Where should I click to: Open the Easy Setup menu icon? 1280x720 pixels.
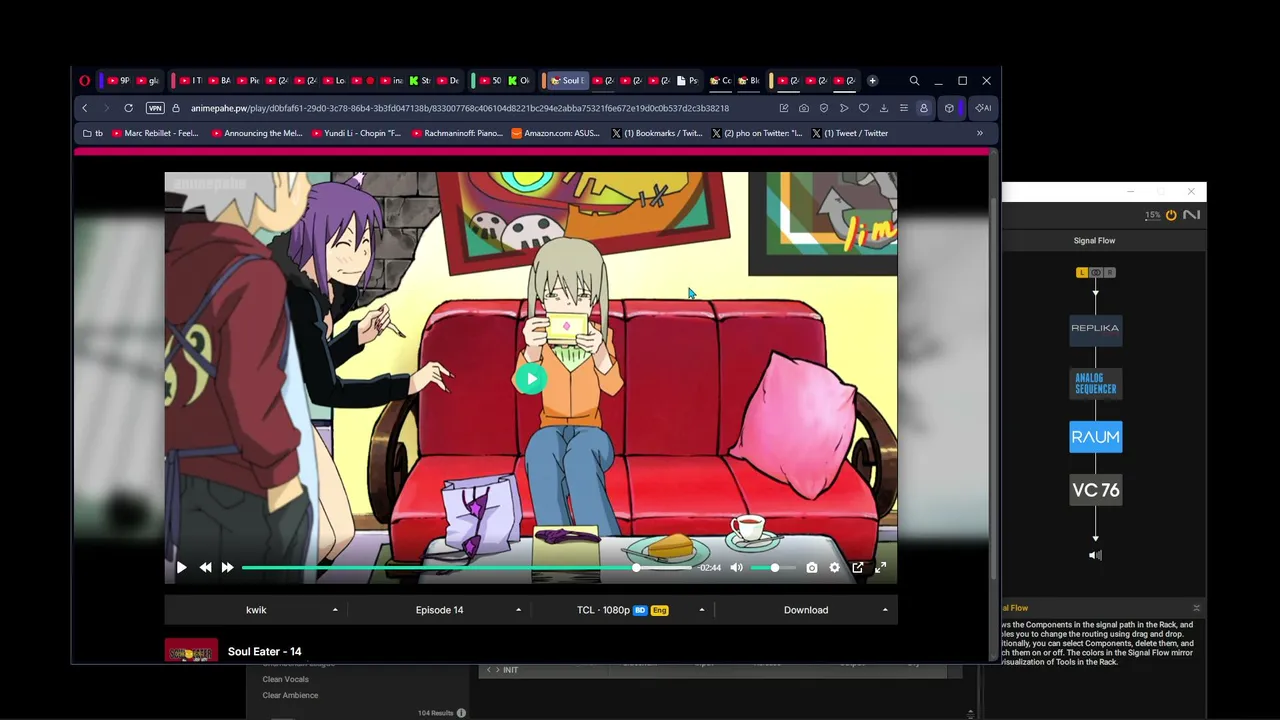pyautogui.click(x=904, y=108)
